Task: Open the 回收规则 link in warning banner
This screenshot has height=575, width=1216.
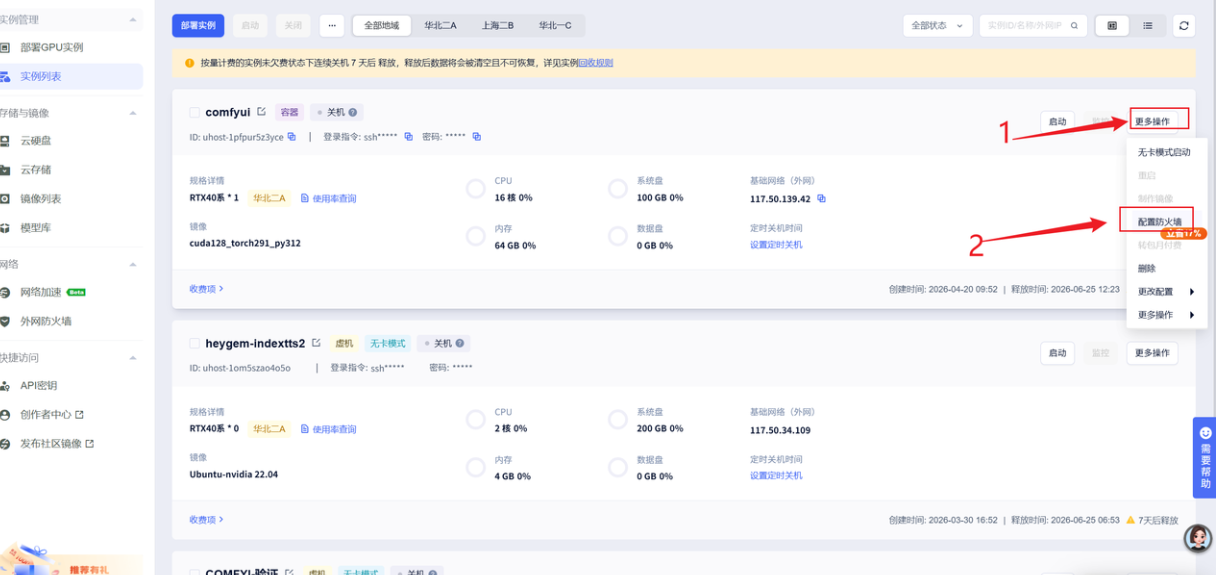Action: [596, 63]
